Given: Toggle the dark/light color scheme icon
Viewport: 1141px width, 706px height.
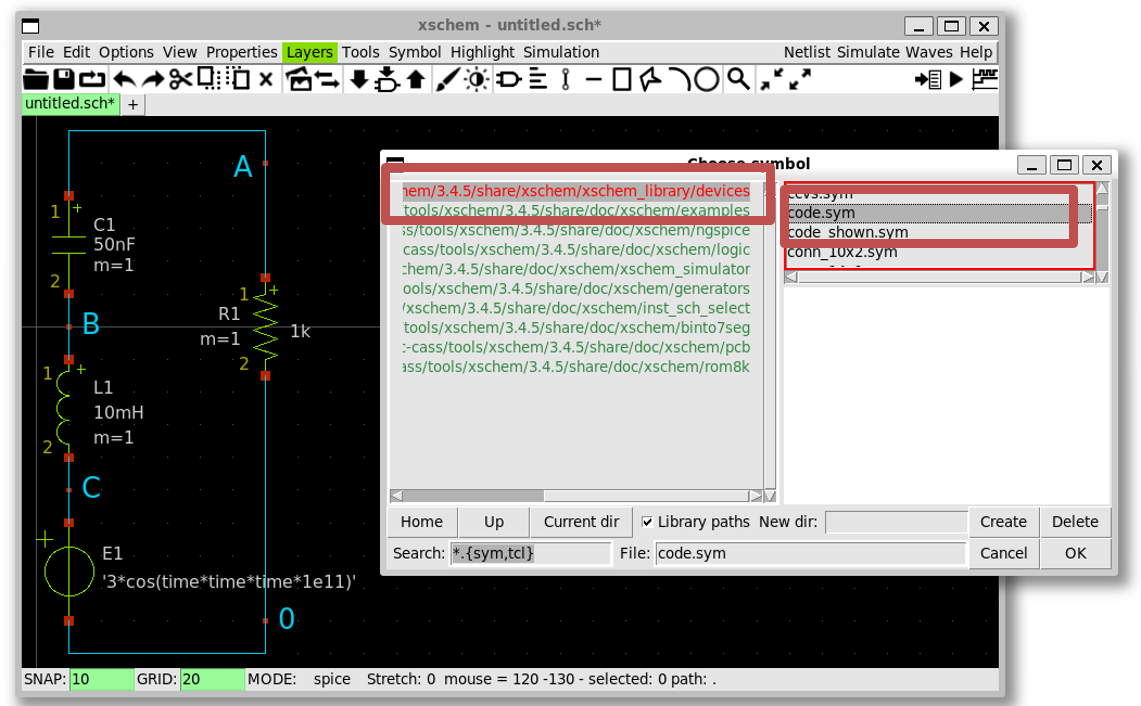Looking at the screenshot, I should (x=476, y=79).
